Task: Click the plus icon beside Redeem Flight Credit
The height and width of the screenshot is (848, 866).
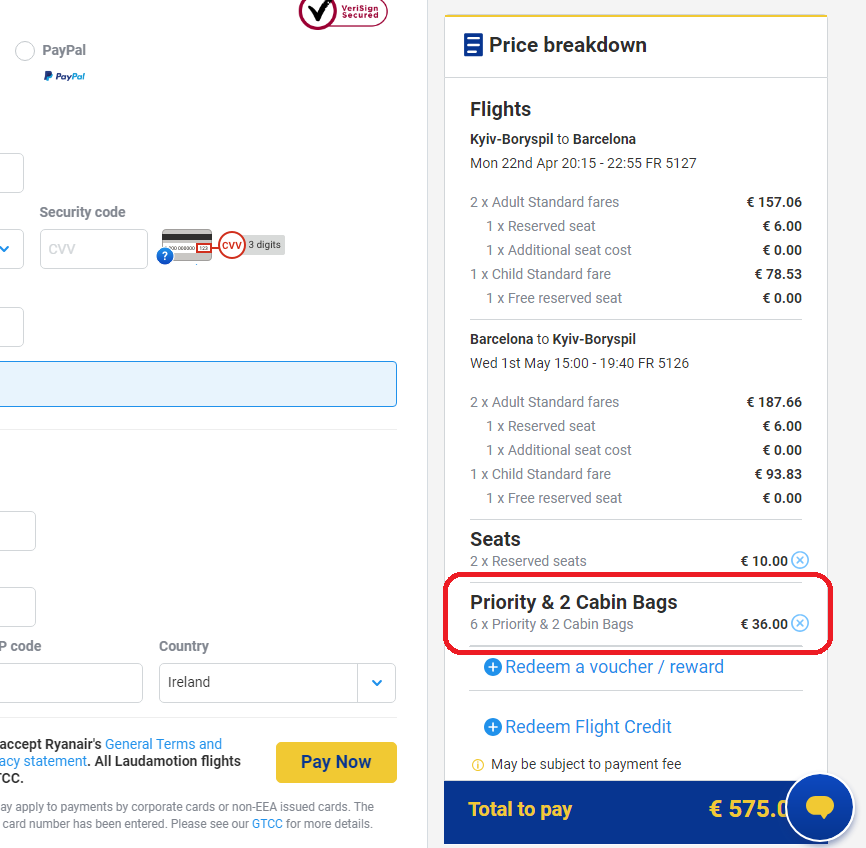Action: click(x=492, y=727)
